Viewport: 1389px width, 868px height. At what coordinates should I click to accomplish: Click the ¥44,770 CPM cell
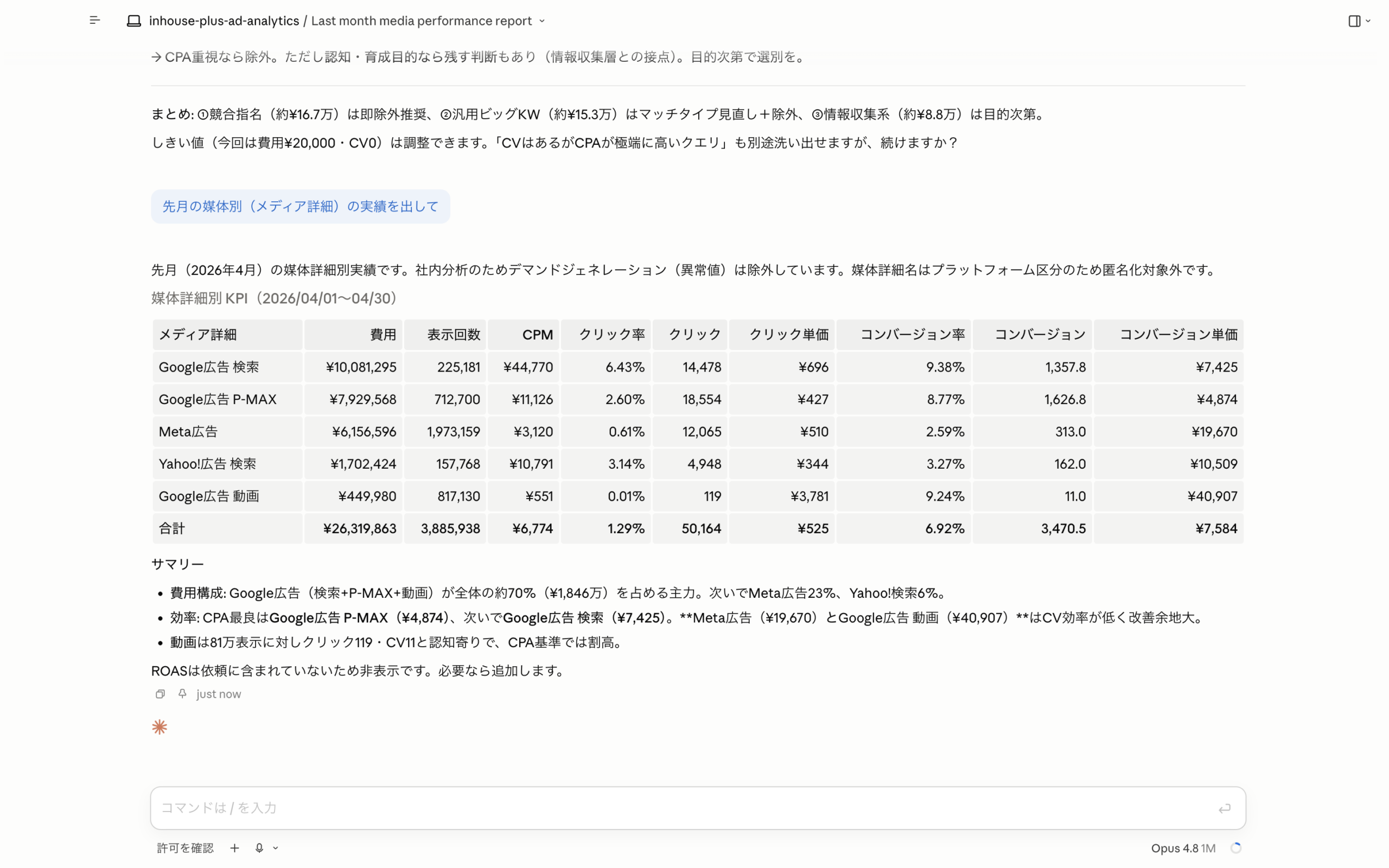click(x=523, y=367)
